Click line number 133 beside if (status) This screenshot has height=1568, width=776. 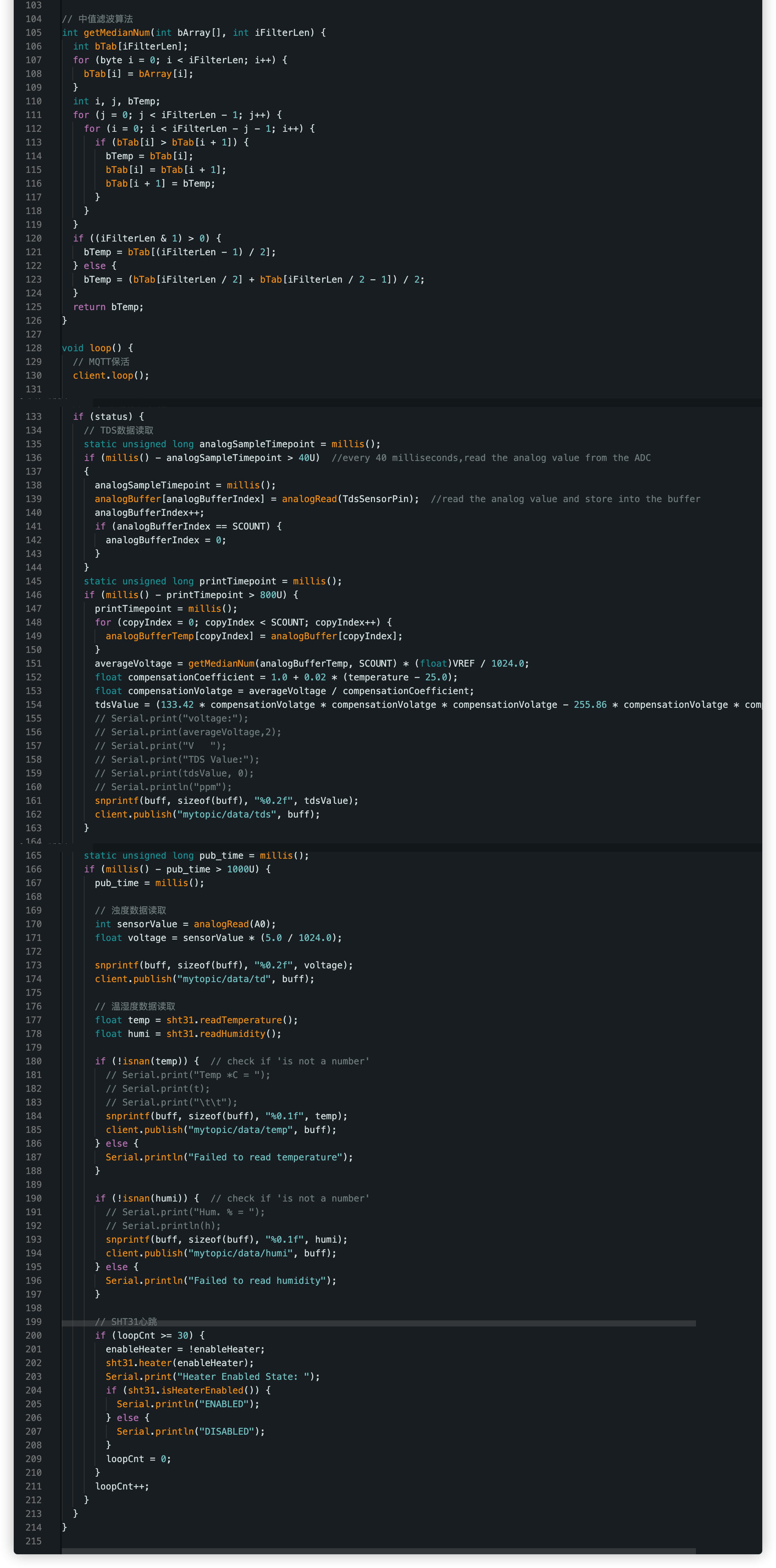[34, 417]
